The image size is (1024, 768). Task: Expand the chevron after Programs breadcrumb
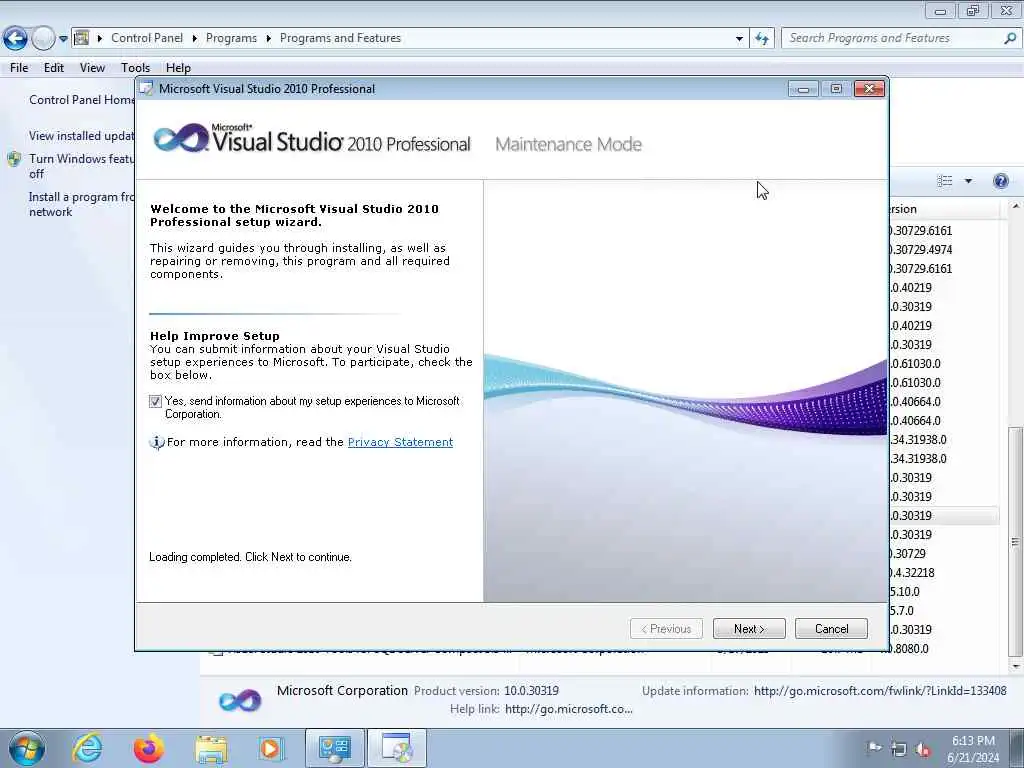coord(268,39)
